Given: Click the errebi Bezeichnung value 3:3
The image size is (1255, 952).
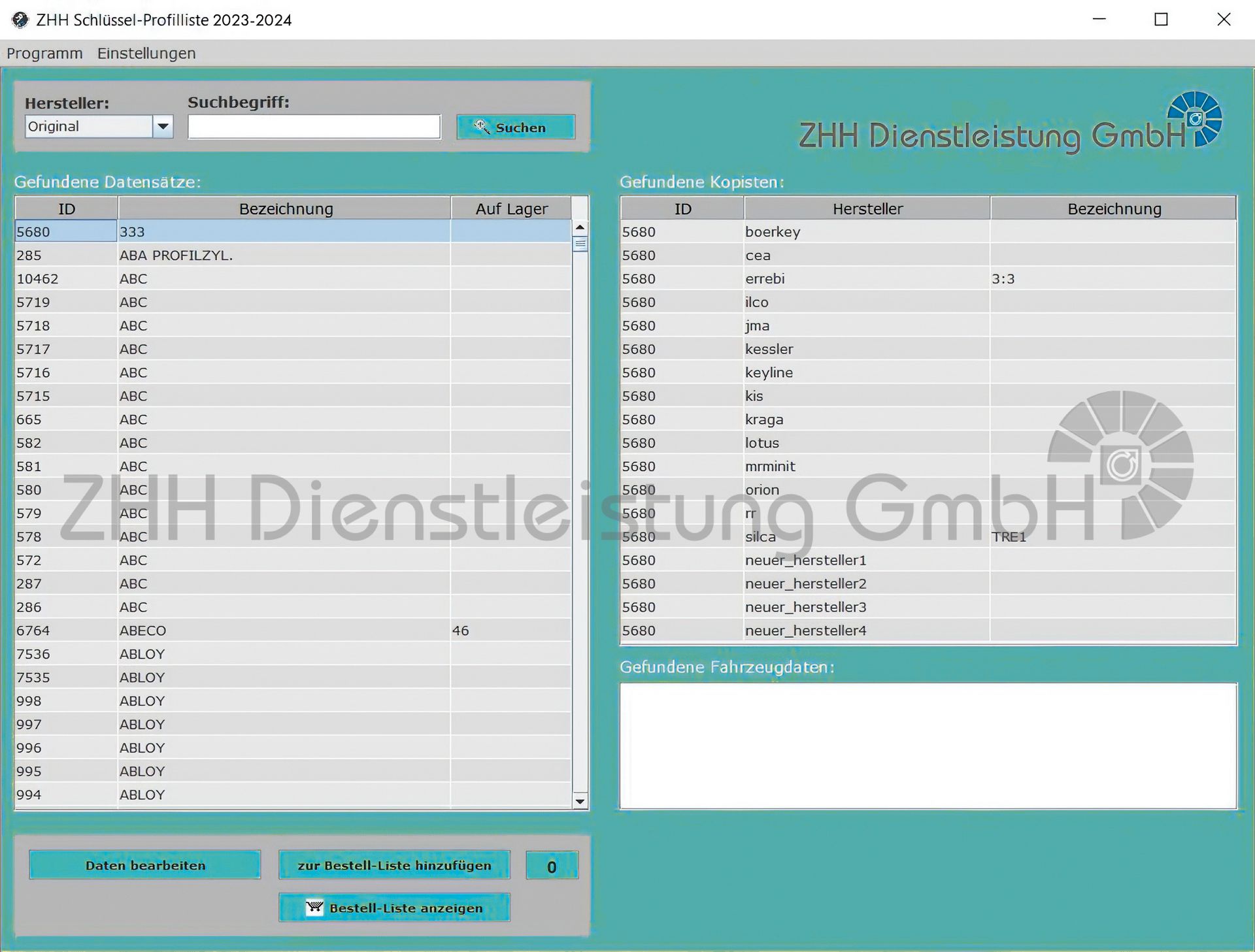Looking at the screenshot, I should pyautogui.click(x=1003, y=279).
